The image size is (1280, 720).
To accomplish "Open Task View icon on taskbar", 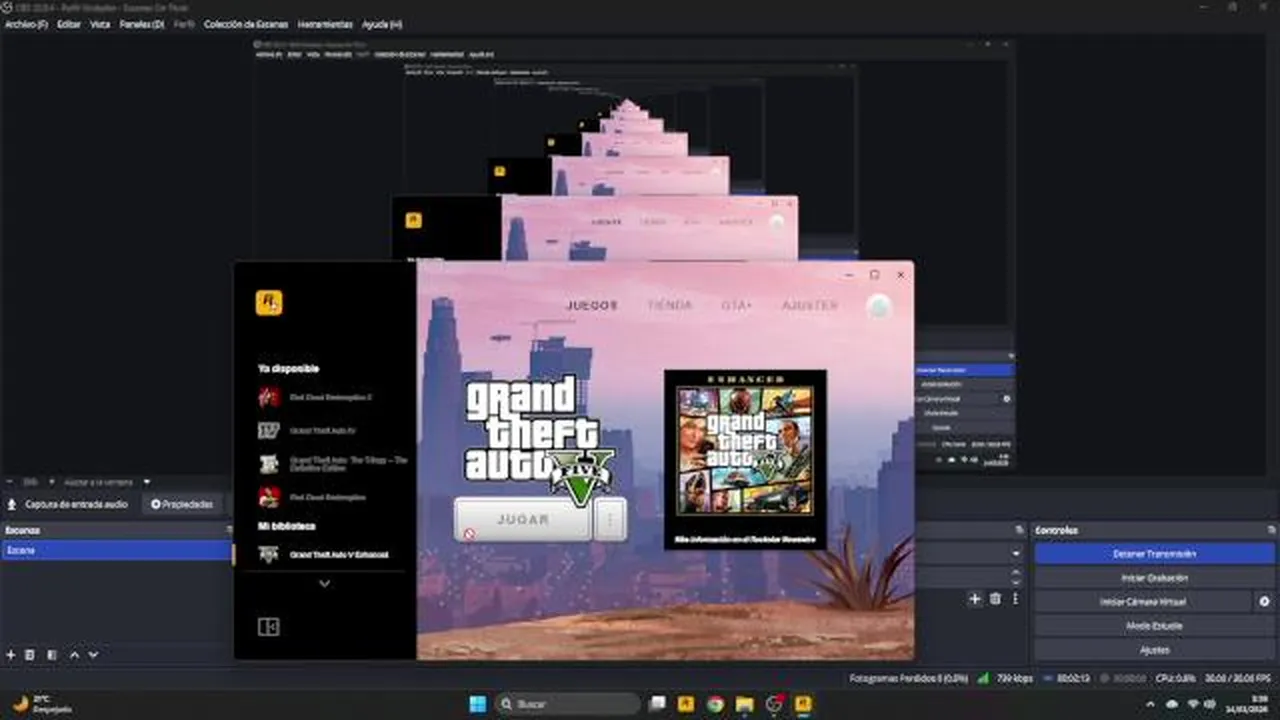I will click(x=657, y=704).
